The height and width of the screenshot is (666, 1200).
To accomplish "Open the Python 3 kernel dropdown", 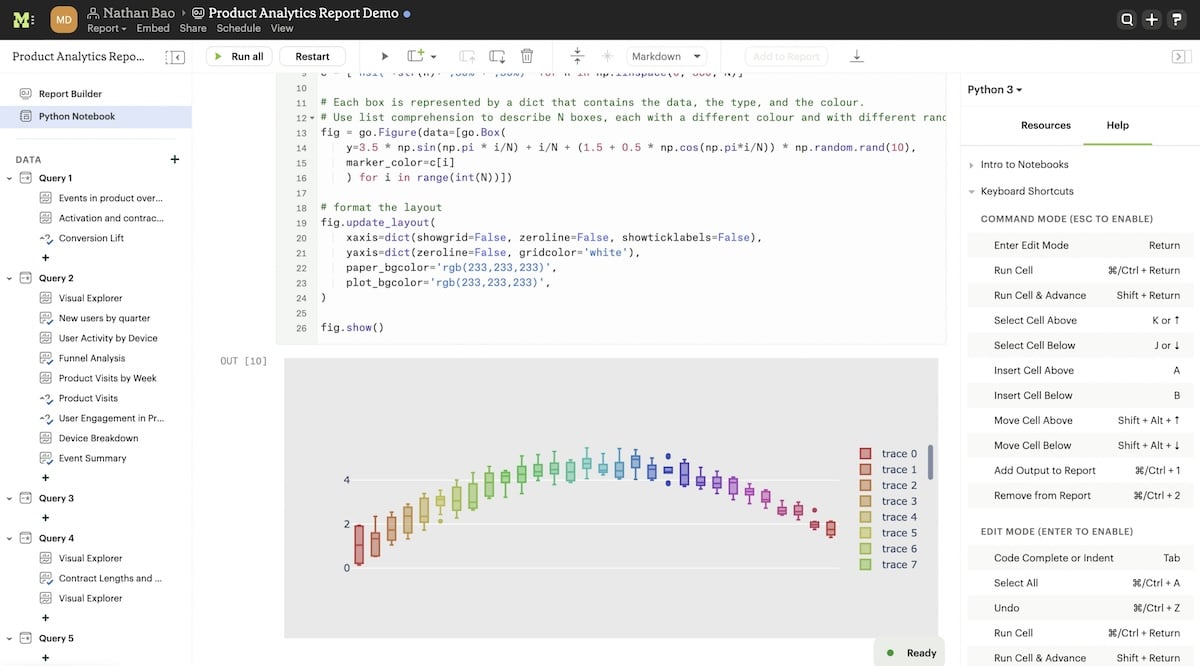I will pyautogui.click(x=993, y=89).
